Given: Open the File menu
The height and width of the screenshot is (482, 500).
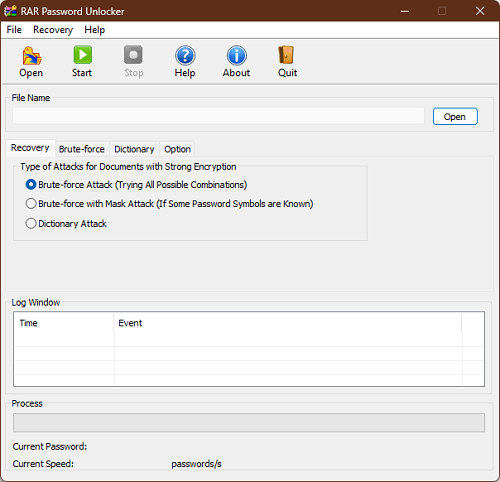Looking at the screenshot, I should (14, 30).
